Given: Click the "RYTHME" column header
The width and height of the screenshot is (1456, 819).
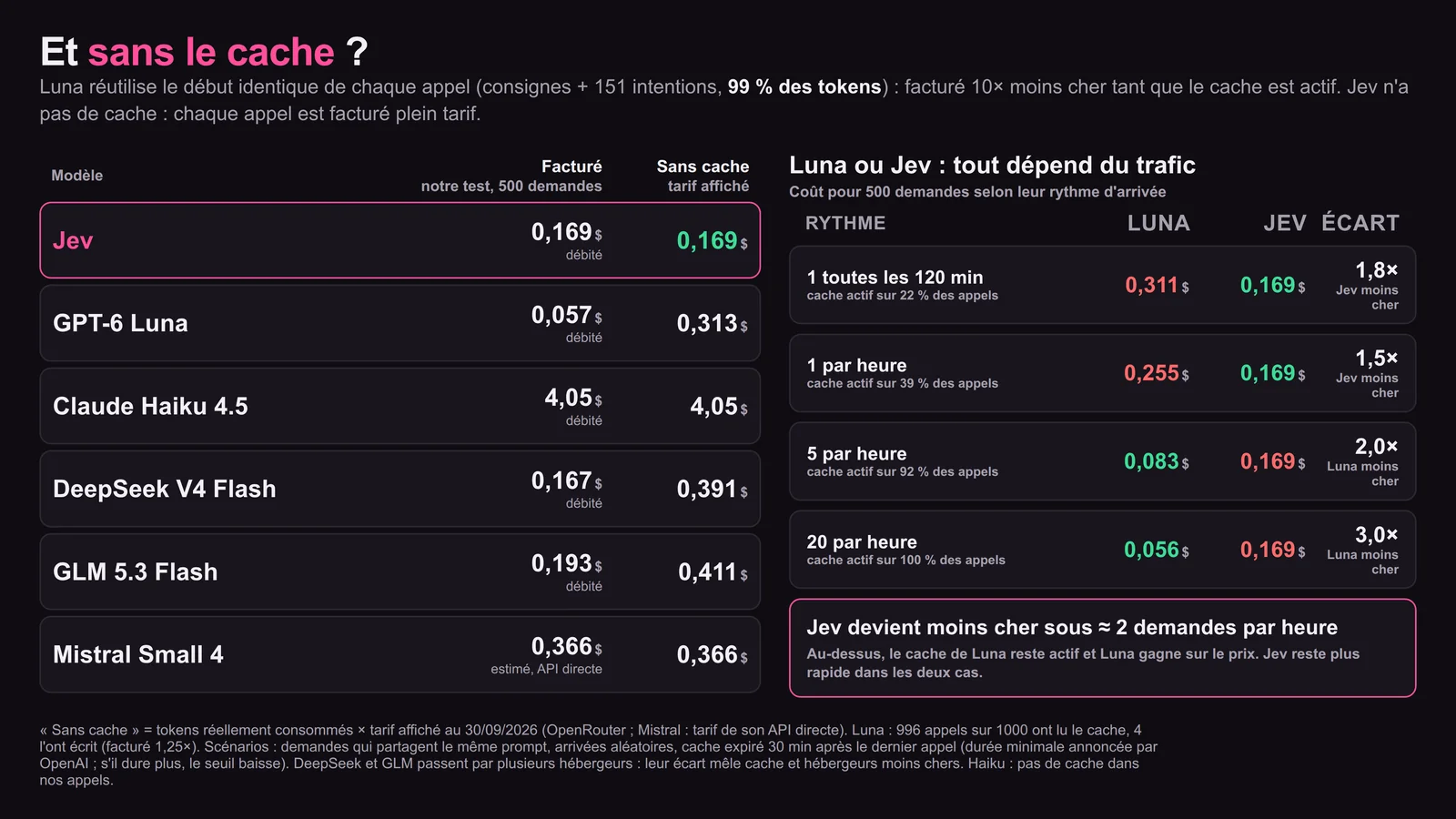Looking at the screenshot, I should tap(845, 223).
